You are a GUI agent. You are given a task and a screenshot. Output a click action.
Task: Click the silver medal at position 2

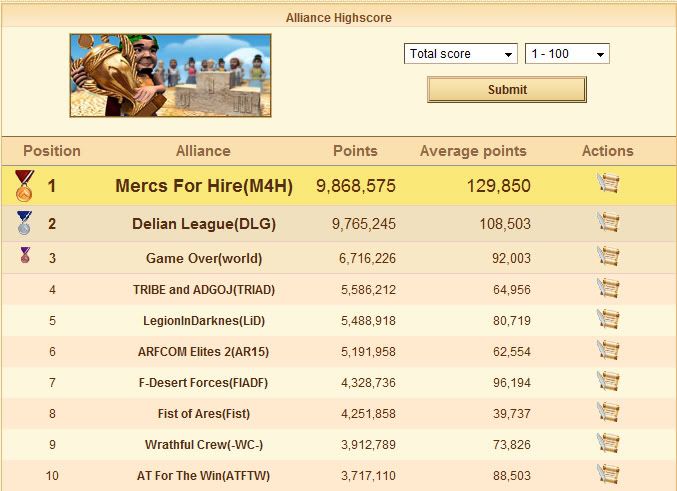24,223
